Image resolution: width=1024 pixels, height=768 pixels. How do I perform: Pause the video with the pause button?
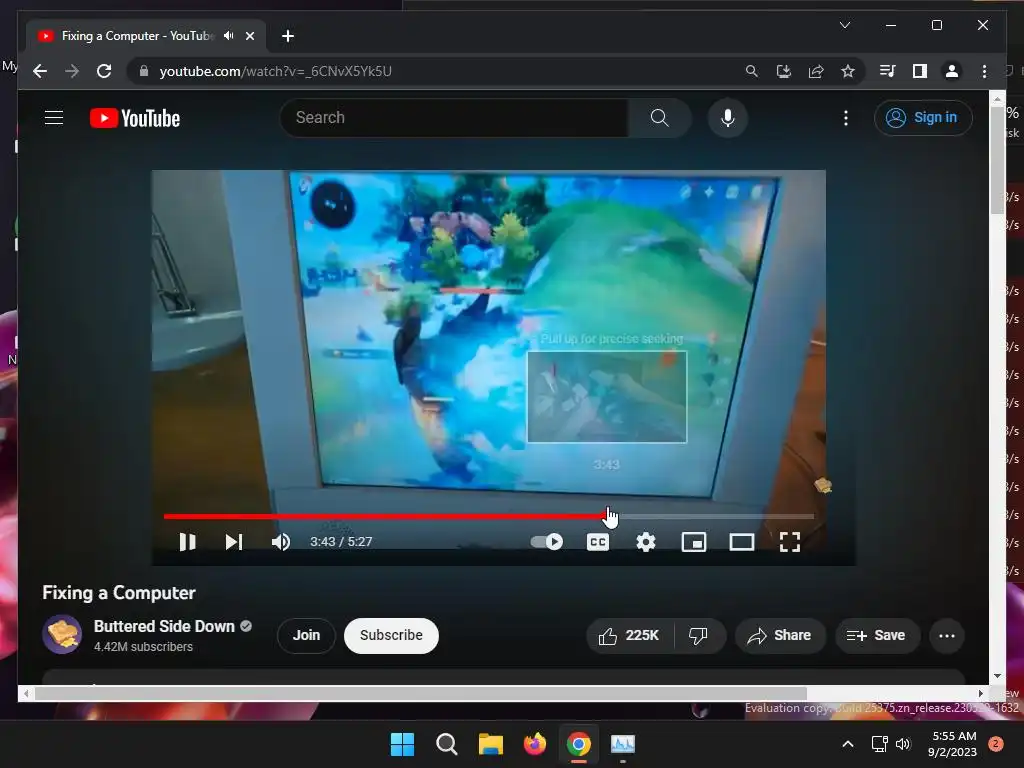tap(187, 542)
